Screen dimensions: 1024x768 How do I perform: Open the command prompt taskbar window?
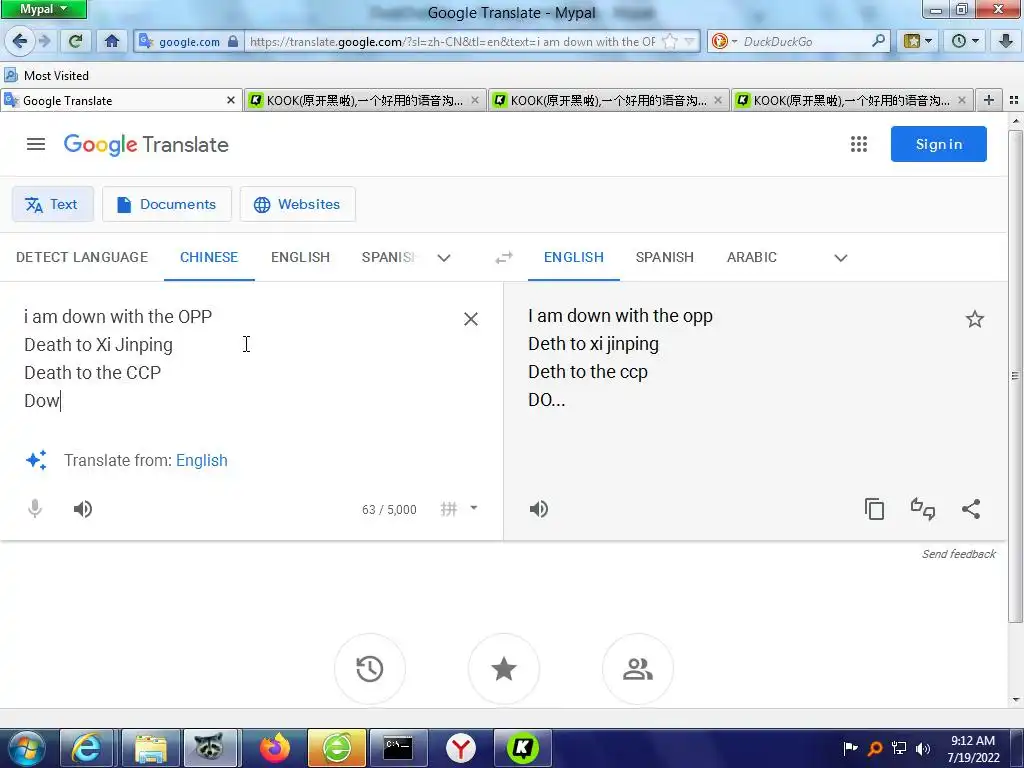tap(398, 748)
